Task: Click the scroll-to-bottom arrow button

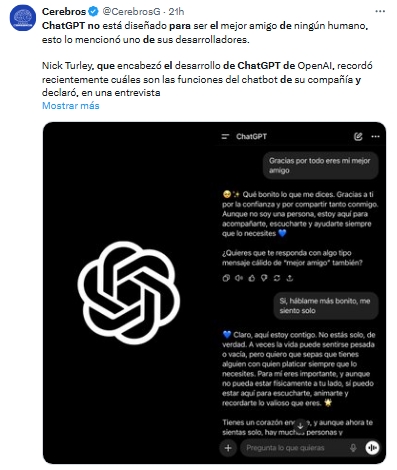Action: click(x=300, y=426)
